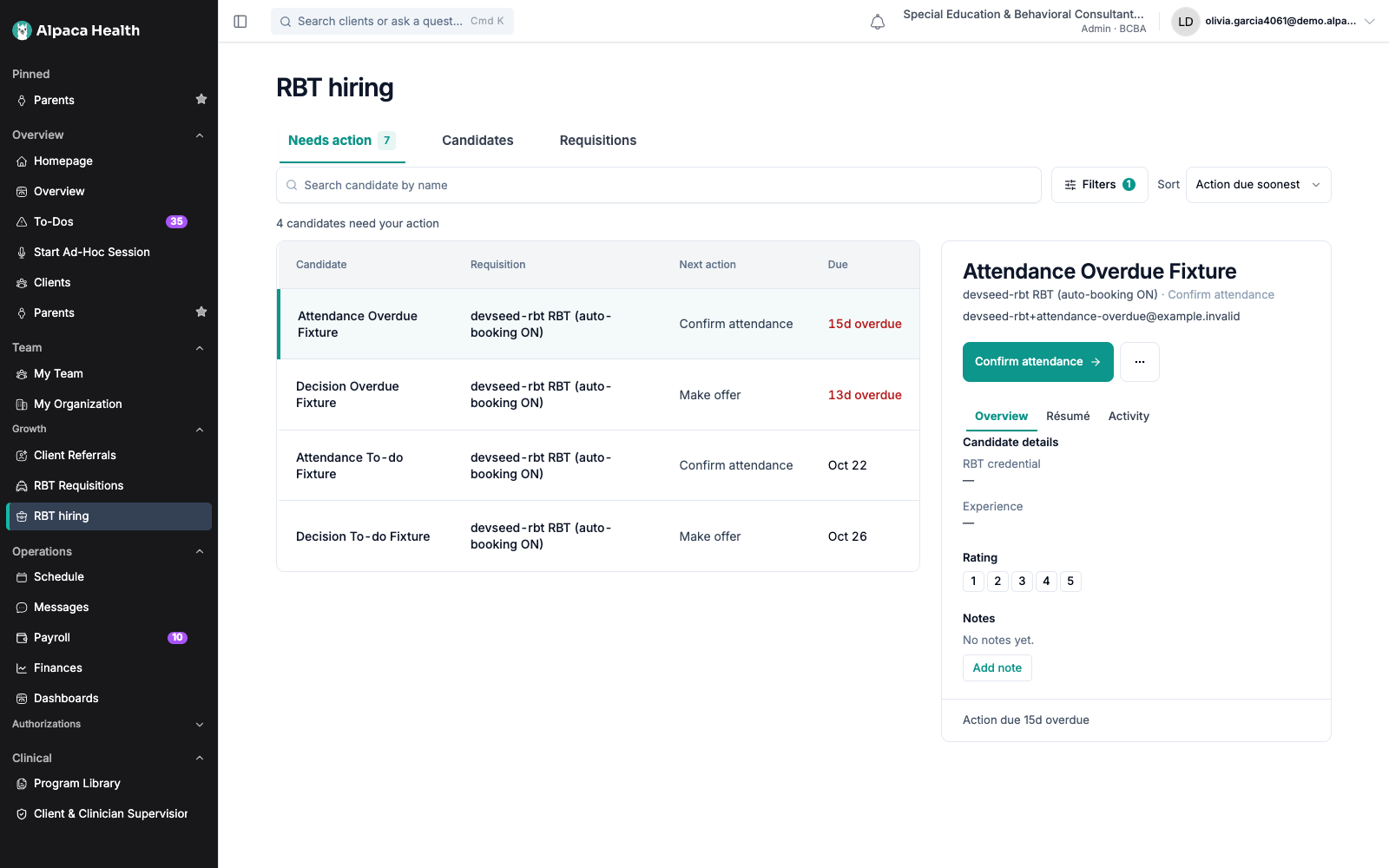The image size is (1389, 868).
Task: Select the Decision Overdue Fixture row
Action: point(598,395)
